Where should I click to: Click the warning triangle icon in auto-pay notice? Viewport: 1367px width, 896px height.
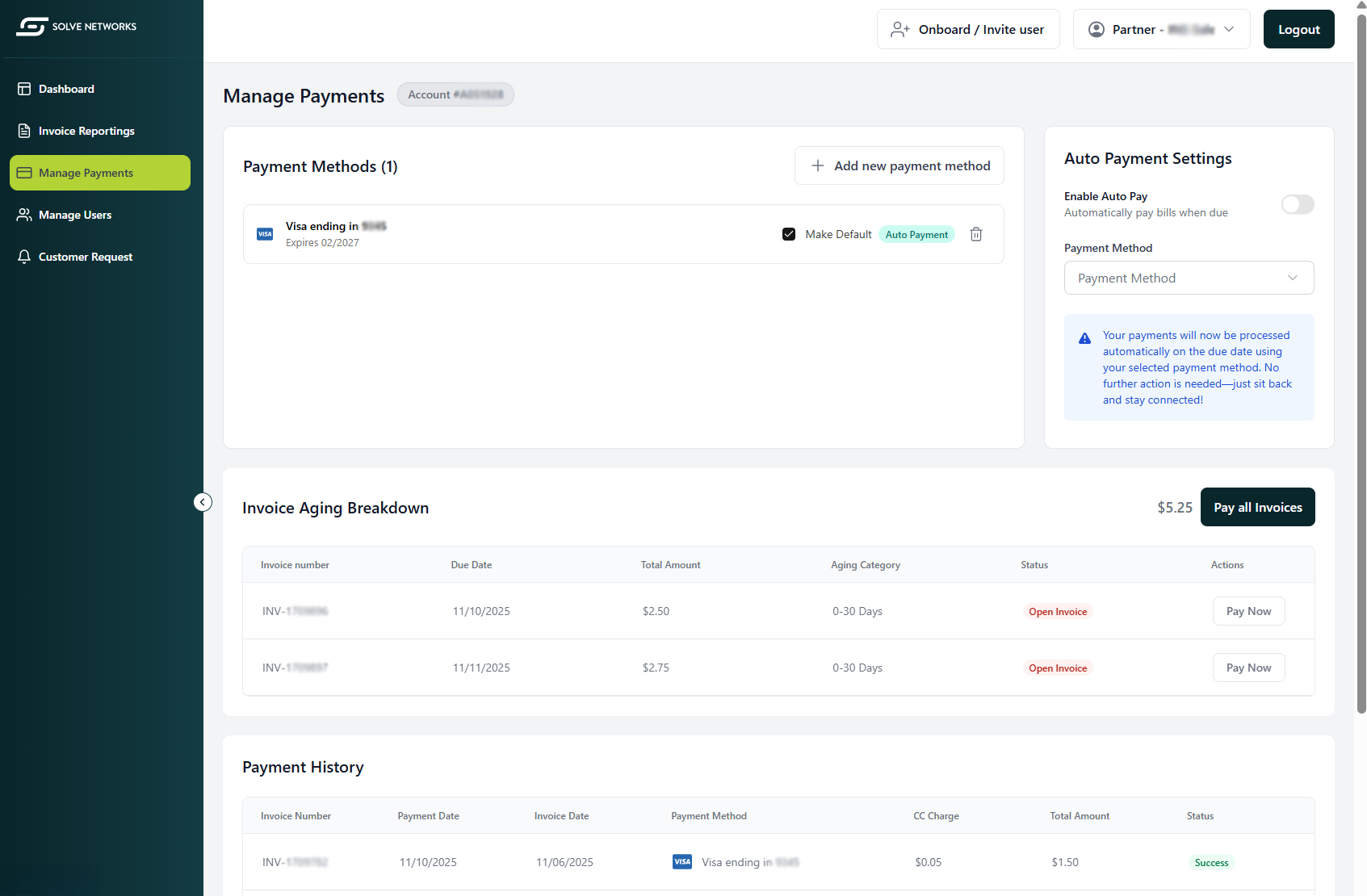(x=1084, y=338)
